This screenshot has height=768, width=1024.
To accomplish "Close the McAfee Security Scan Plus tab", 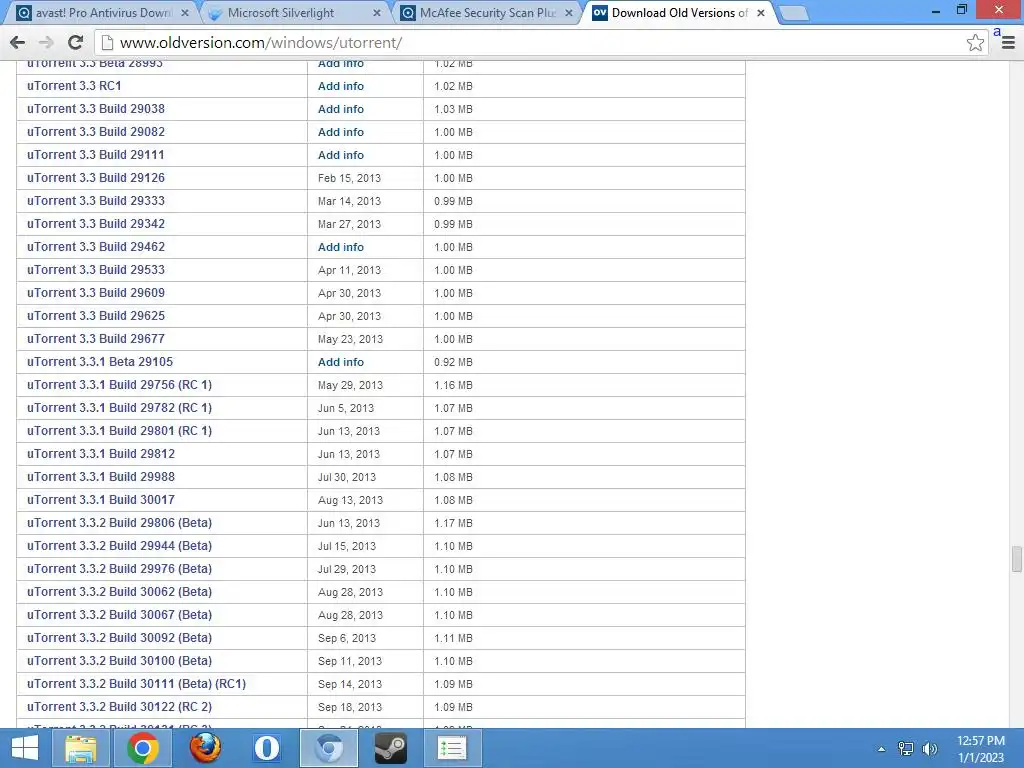I will coord(569,12).
